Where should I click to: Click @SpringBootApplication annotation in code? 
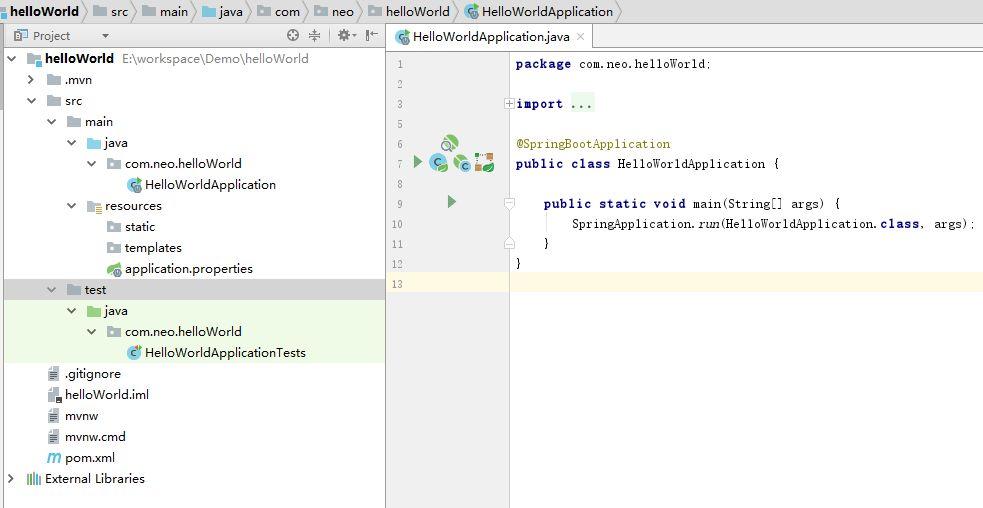pos(593,144)
